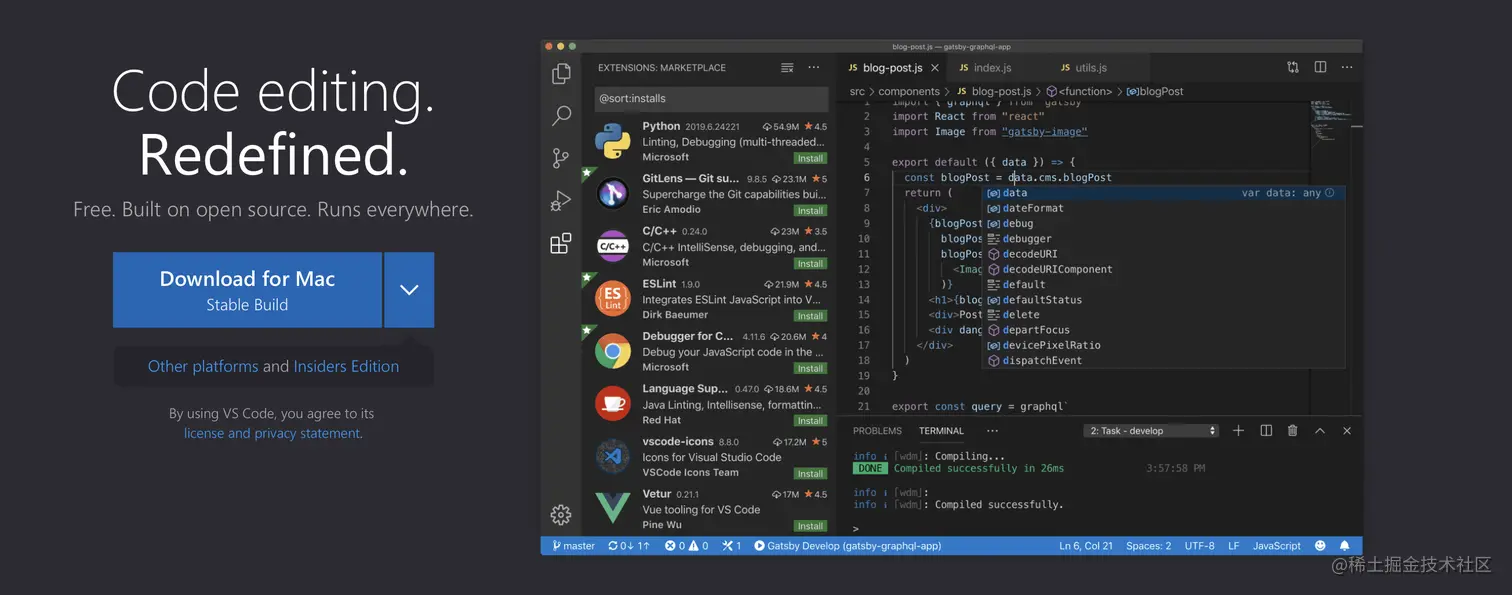Install the Debugger for Chrome extension
Image resolution: width=1512 pixels, height=595 pixels.
[x=810, y=368]
